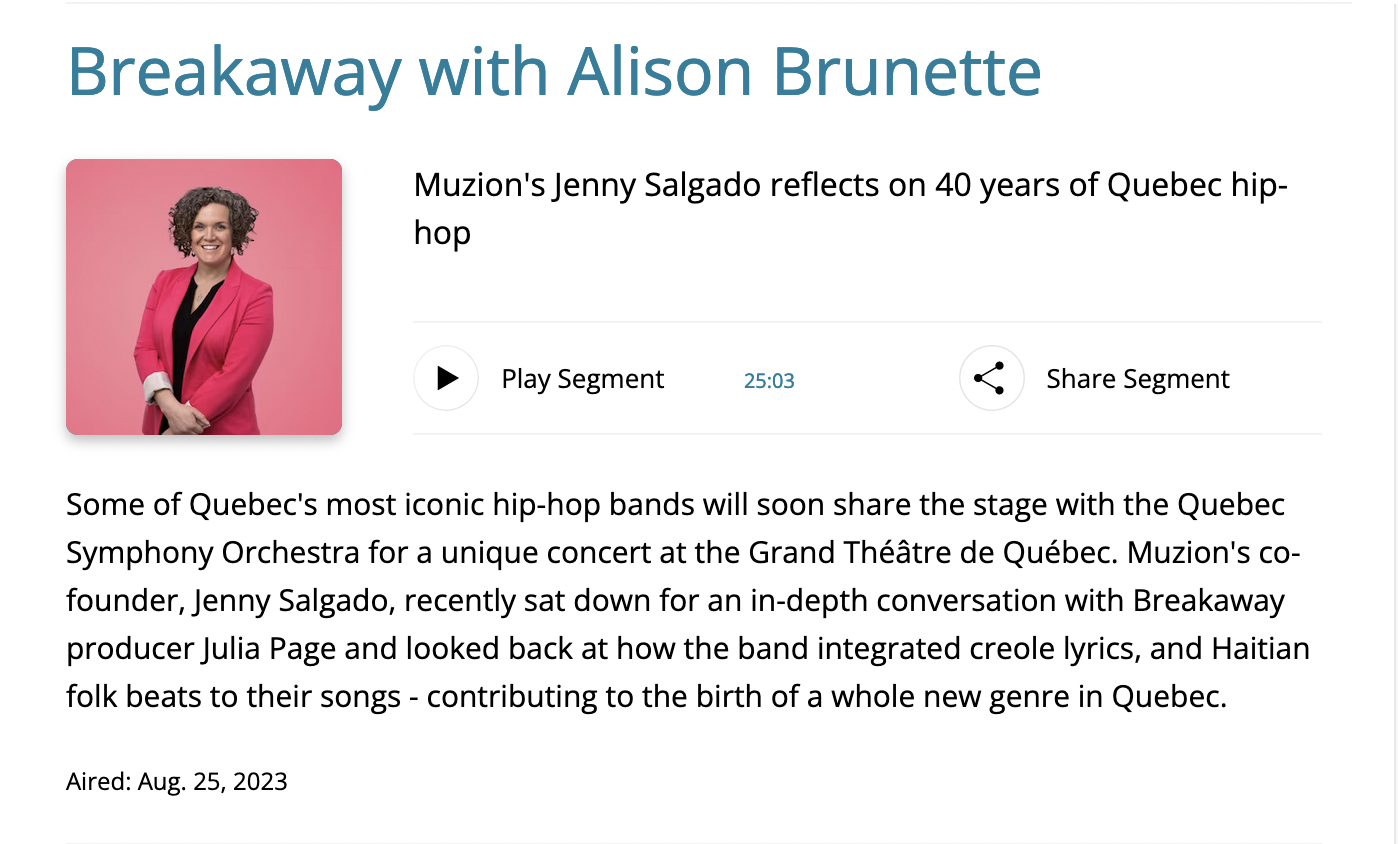Click the description's first line about iconic hip-hop bands
The width and height of the screenshot is (1398, 844).
click(675, 504)
